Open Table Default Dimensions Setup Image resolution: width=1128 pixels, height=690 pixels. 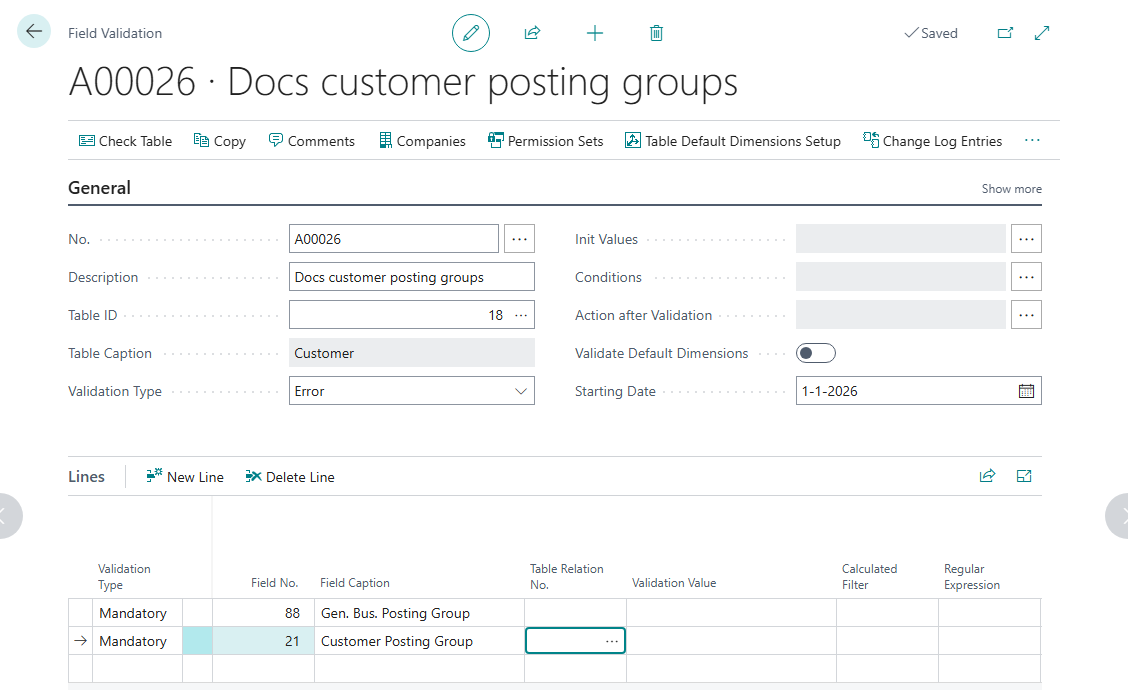pos(732,141)
